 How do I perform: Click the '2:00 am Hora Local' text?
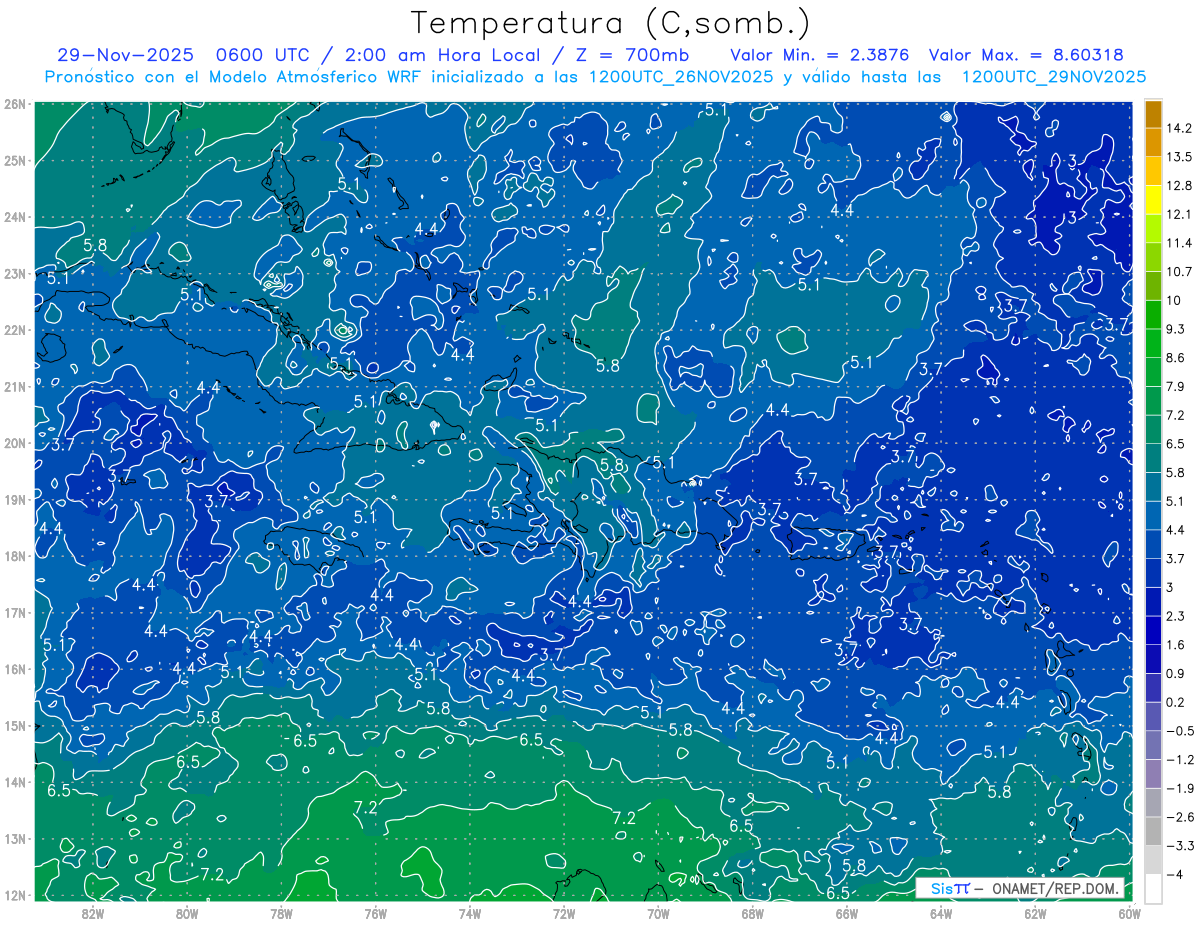tap(444, 54)
